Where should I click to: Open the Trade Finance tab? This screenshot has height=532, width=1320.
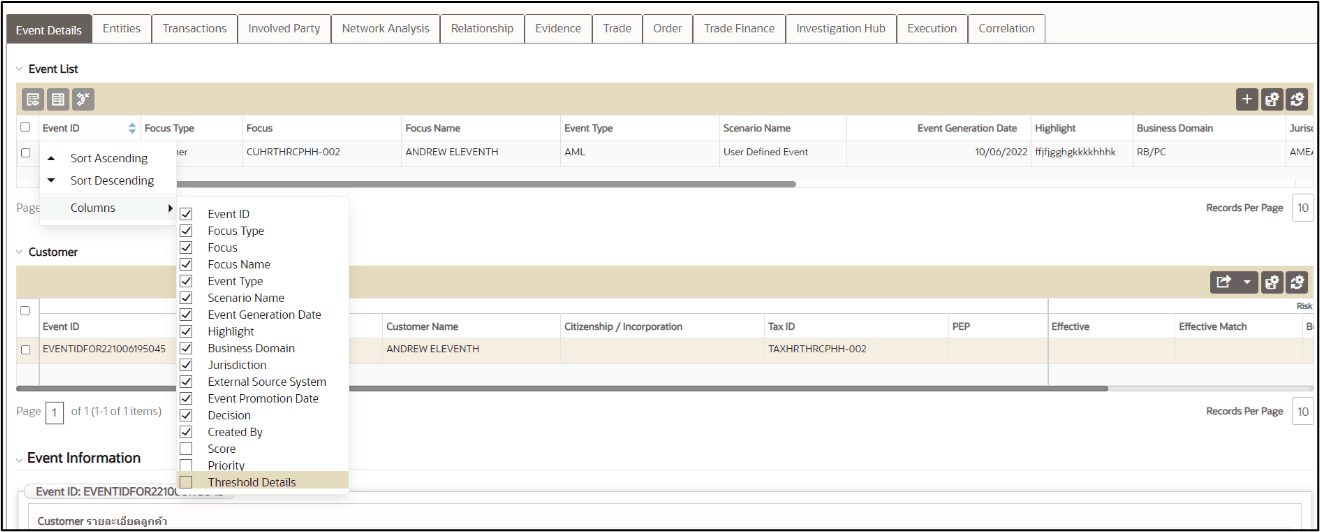pos(739,28)
